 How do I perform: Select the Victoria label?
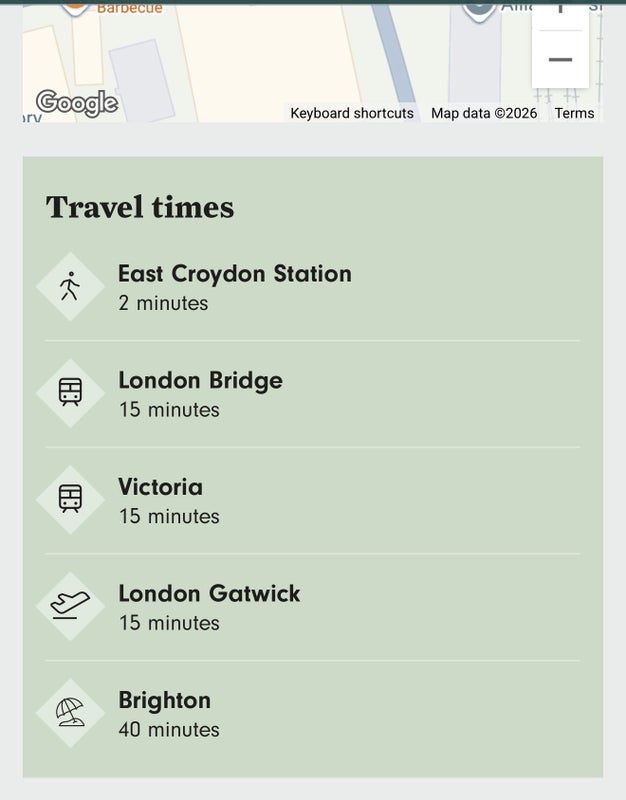click(160, 487)
